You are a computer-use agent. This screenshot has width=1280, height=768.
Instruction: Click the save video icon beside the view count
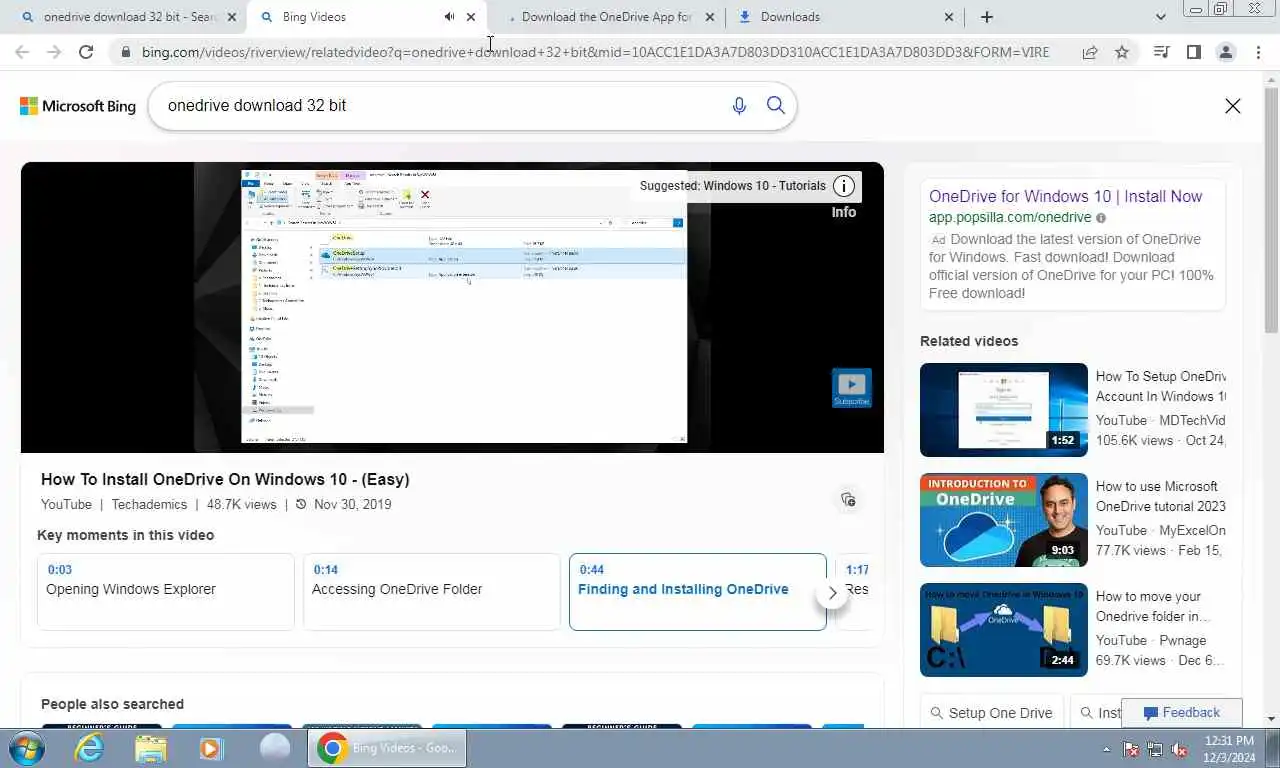pos(848,499)
